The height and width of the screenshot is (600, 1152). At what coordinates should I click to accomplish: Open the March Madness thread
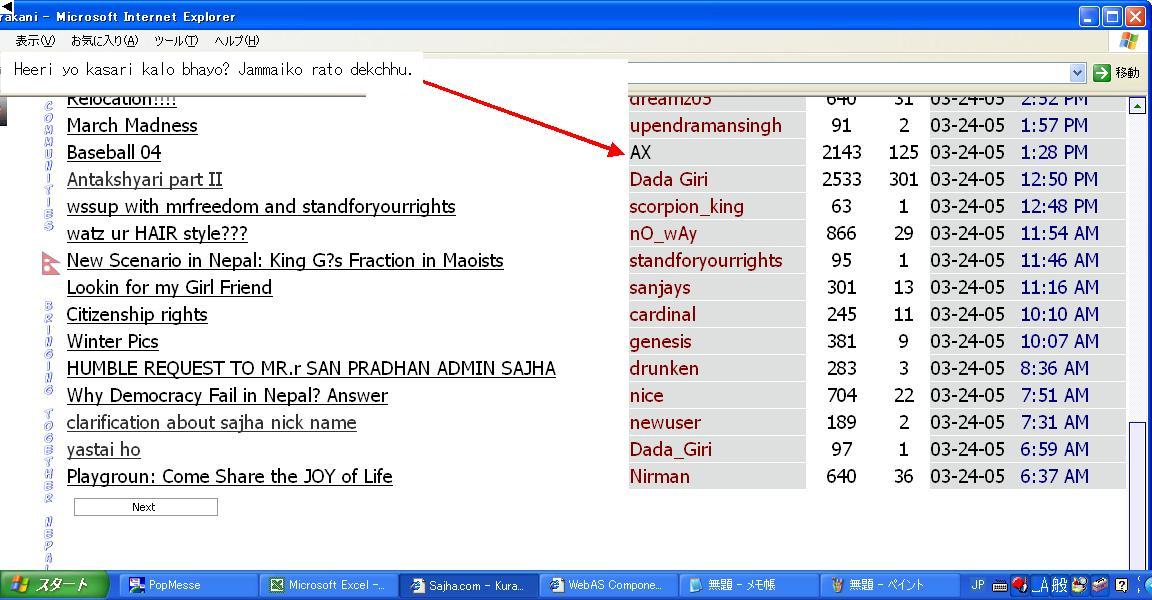[132, 126]
